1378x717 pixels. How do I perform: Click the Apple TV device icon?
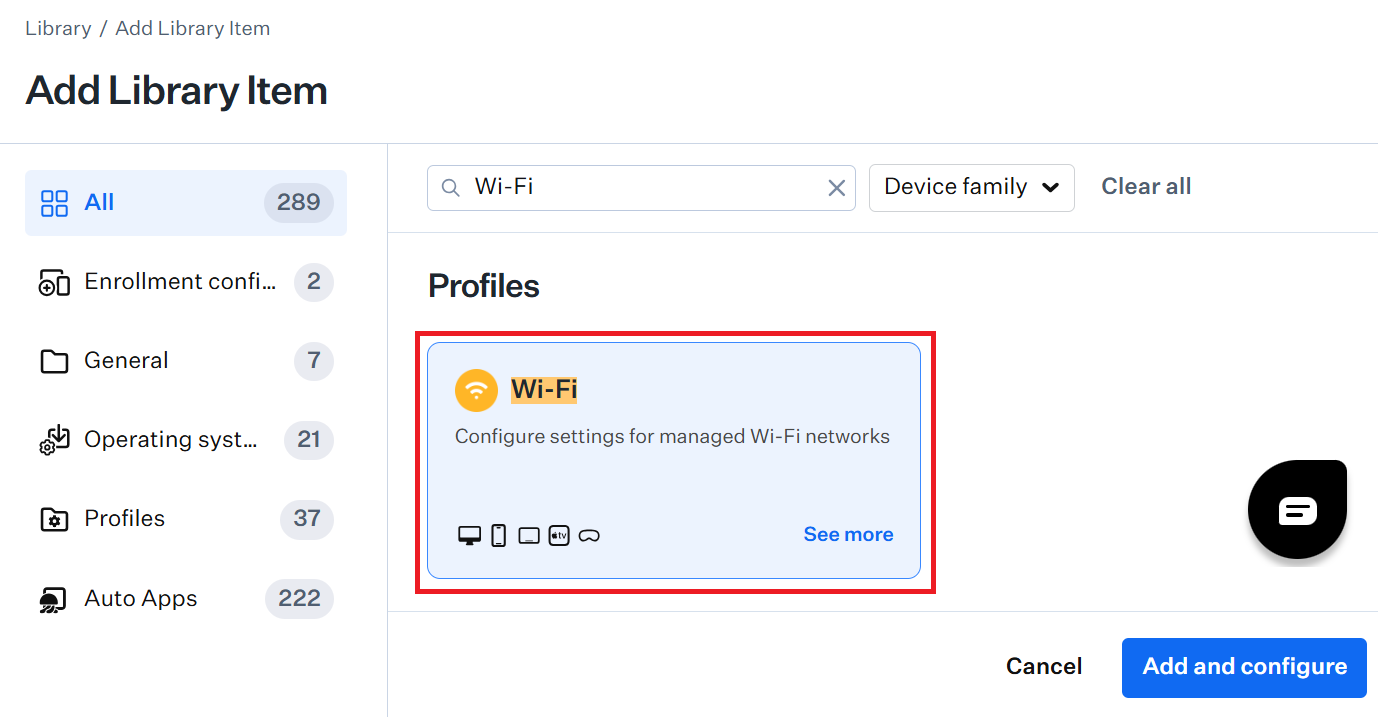(559, 536)
